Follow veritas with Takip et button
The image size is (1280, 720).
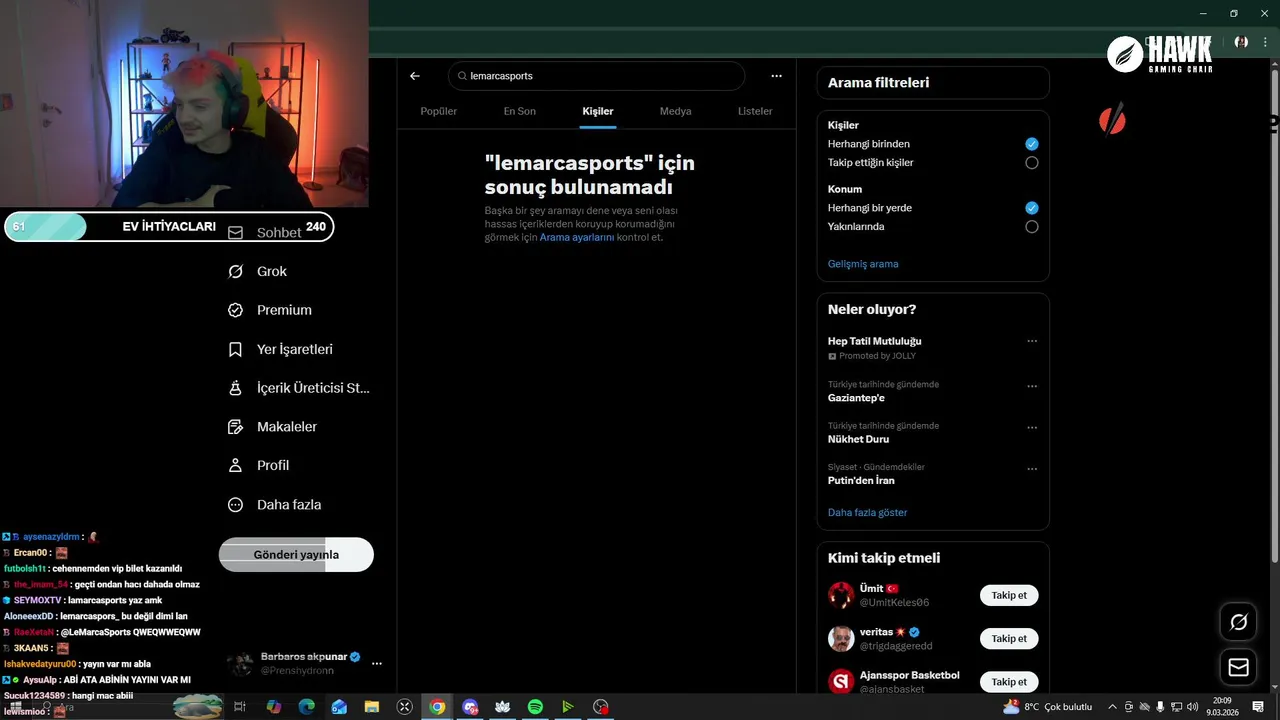1009,638
